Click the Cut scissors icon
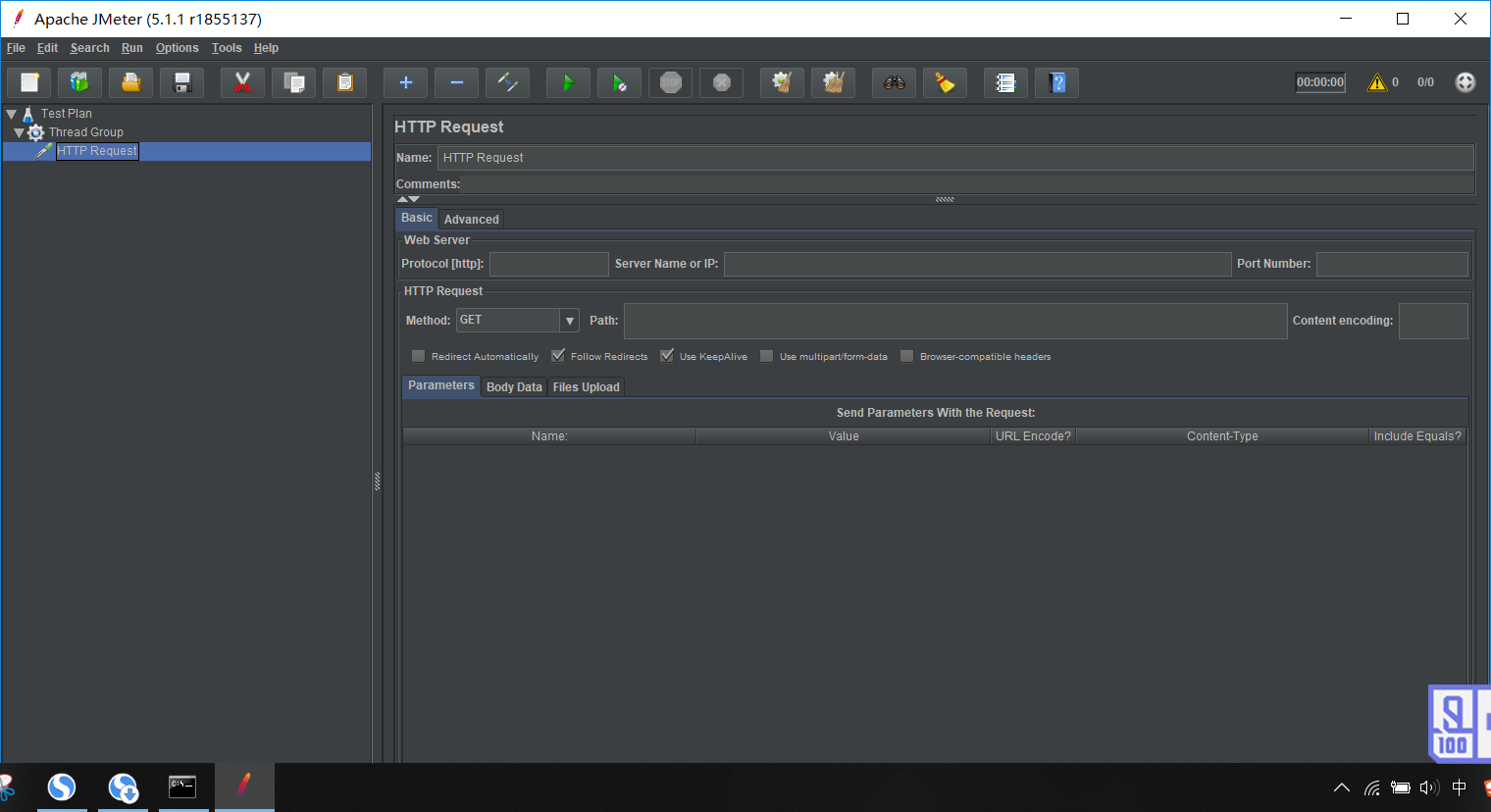Viewport: 1491px width, 812px height. (x=242, y=82)
